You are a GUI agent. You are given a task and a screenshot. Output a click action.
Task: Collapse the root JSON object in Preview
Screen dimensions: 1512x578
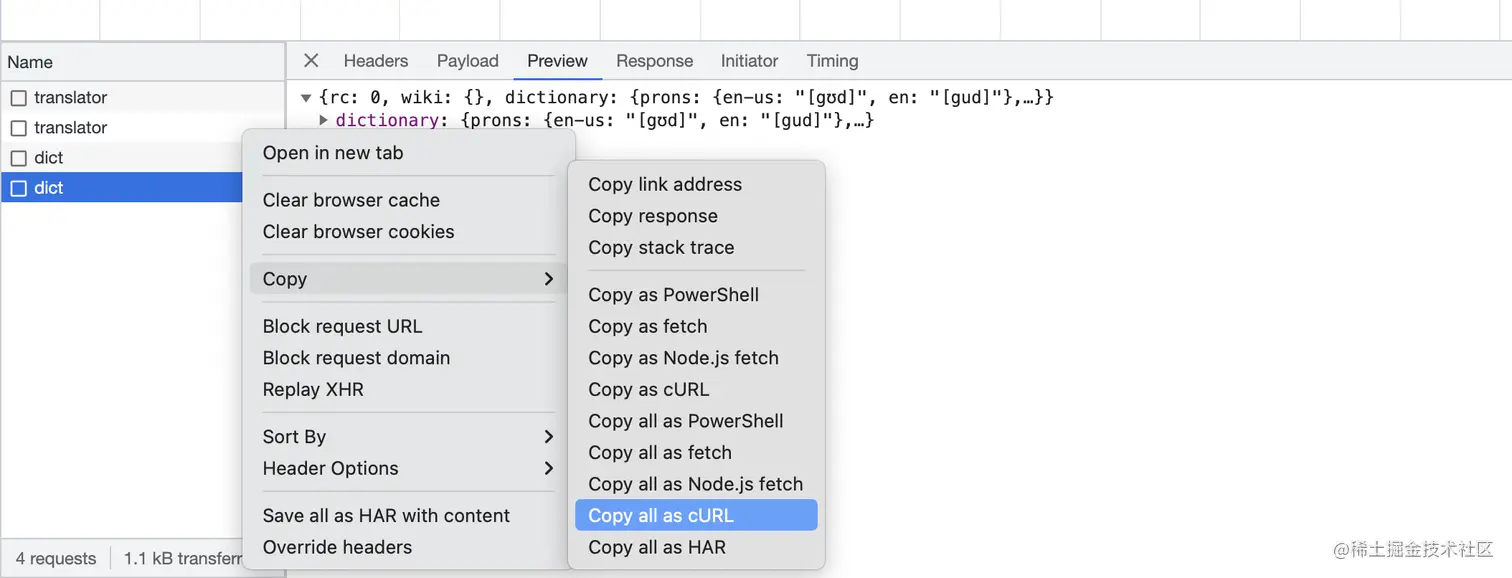click(306, 98)
